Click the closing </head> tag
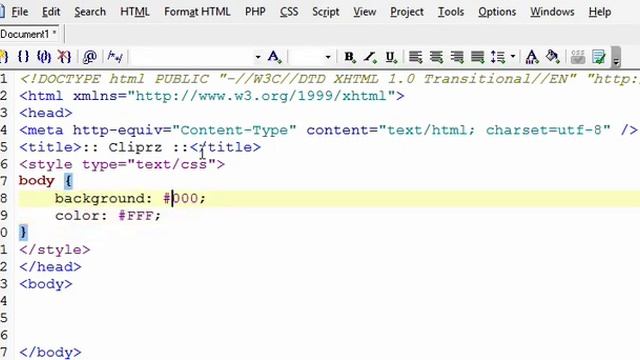The image size is (640, 360). [50, 267]
